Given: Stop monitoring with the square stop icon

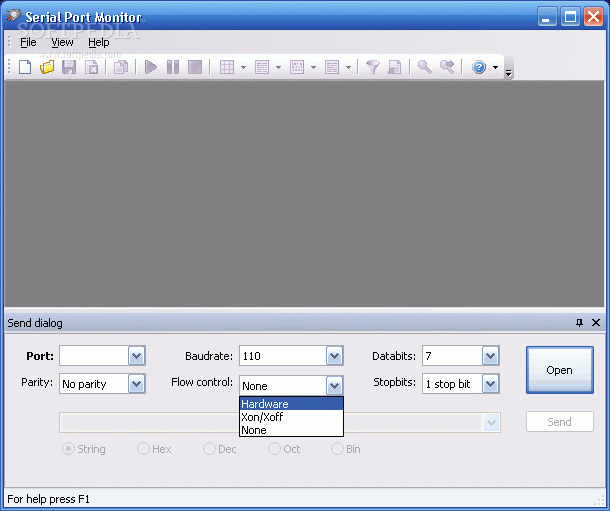Looking at the screenshot, I should (x=195, y=67).
